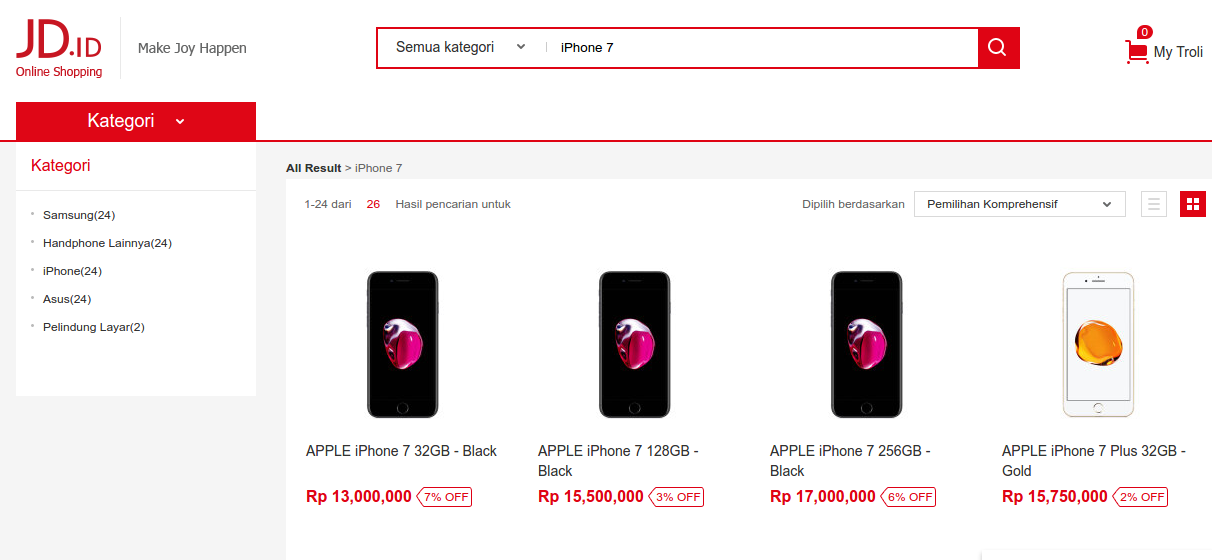Select the Handphone Lainnya(24) category
The width and height of the screenshot is (1212, 560).
point(107,243)
